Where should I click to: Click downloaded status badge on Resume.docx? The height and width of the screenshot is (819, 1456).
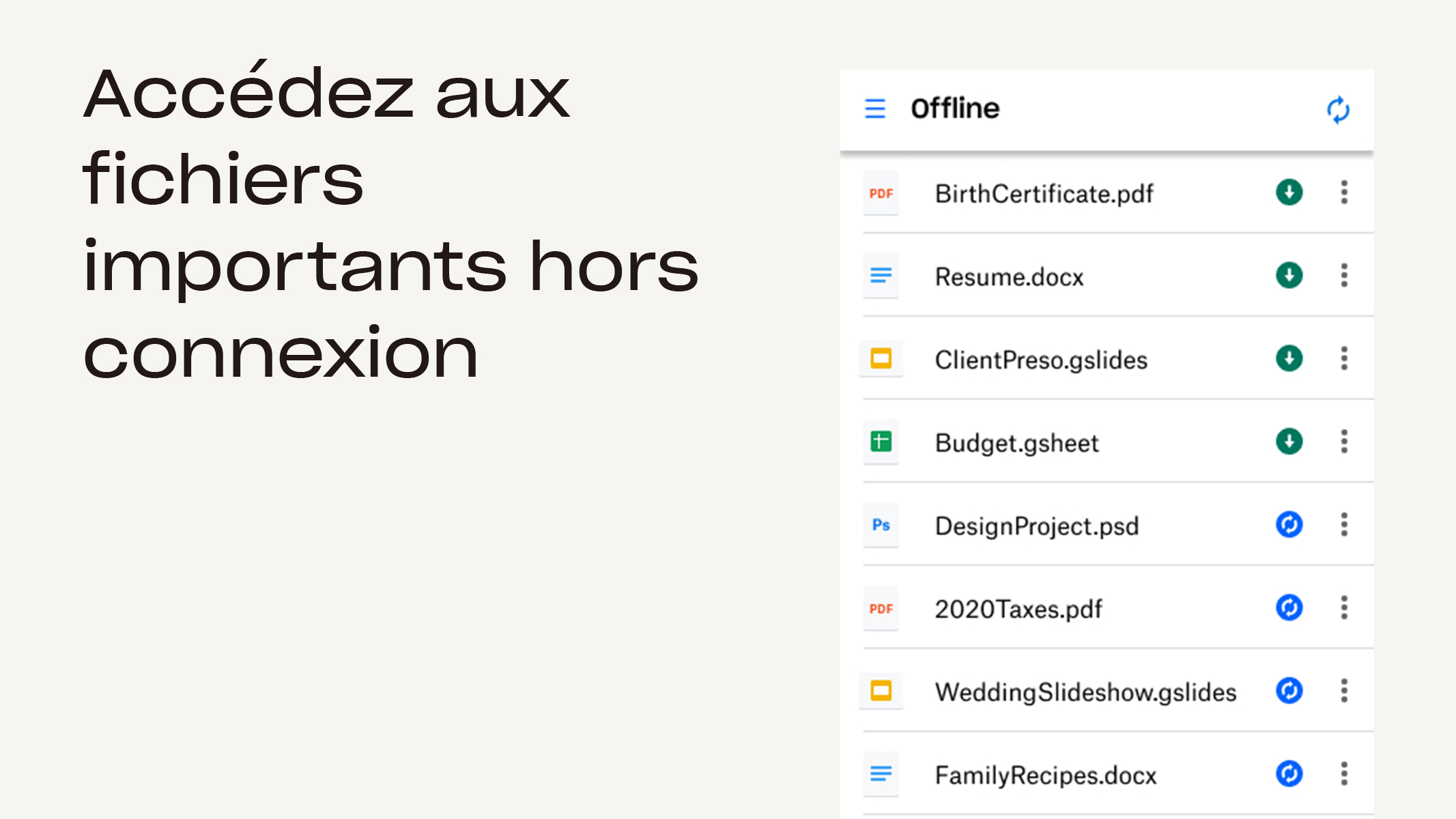pyautogui.click(x=1289, y=276)
